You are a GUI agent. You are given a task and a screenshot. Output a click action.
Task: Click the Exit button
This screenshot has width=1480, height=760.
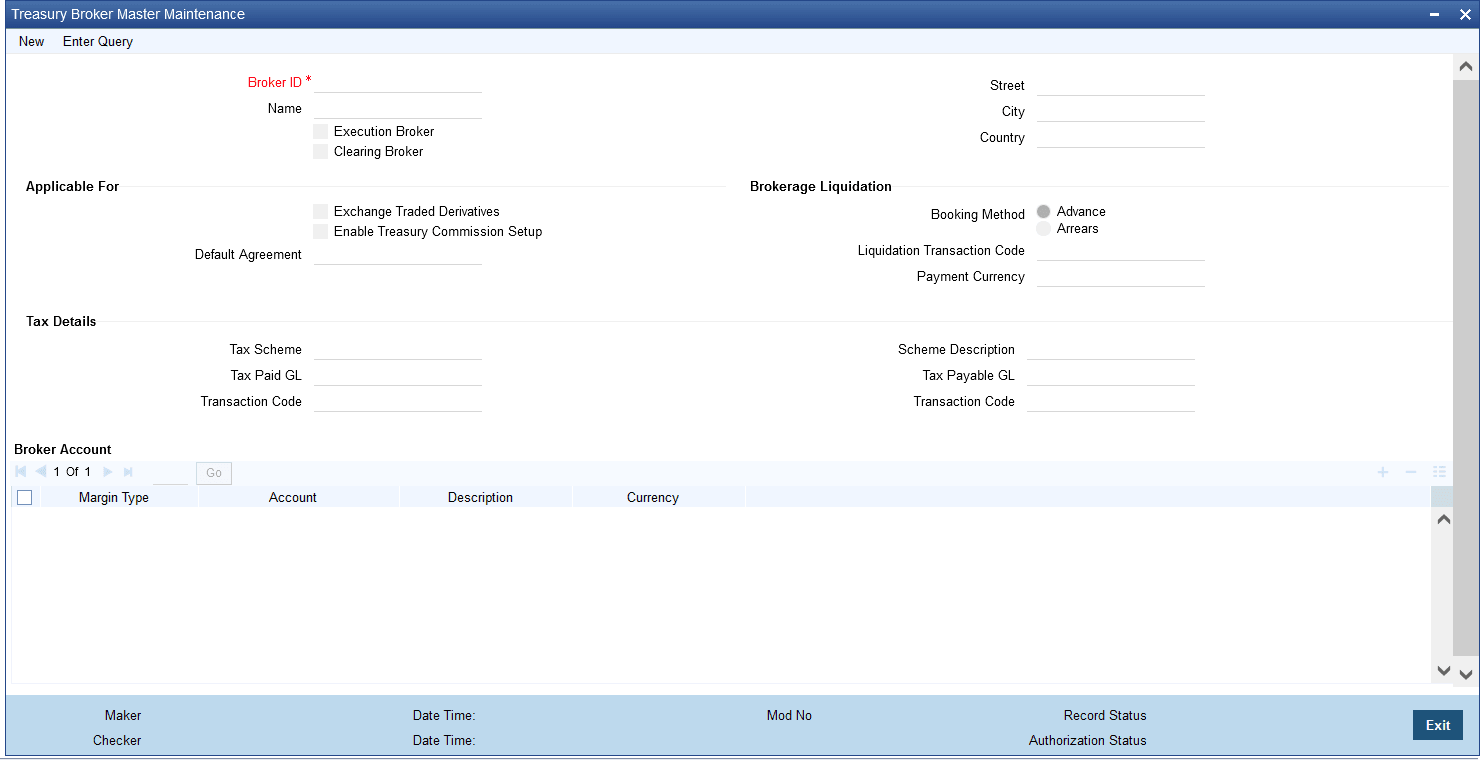click(x=1438, y=725)
